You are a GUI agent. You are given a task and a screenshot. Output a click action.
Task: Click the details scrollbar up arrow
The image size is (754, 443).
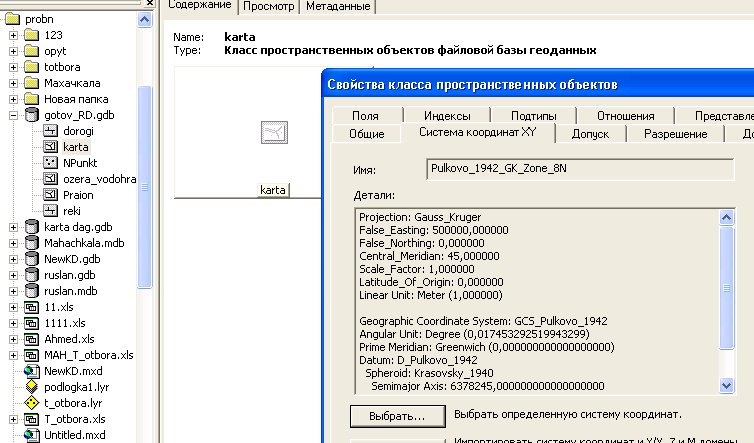pyautogui.click(x=727, y=217)
